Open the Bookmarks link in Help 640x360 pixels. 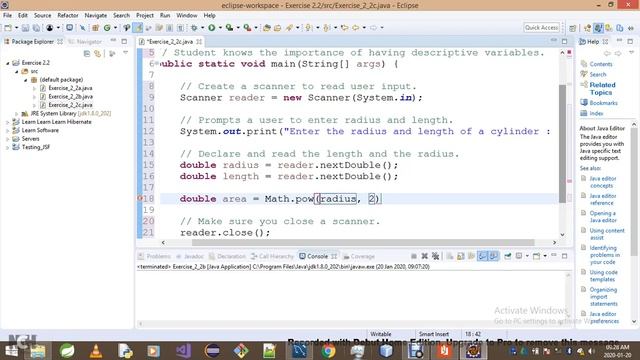[603, 103]
